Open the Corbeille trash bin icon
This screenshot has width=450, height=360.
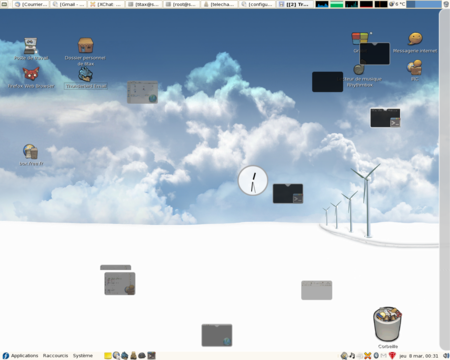tap(387, 324)
